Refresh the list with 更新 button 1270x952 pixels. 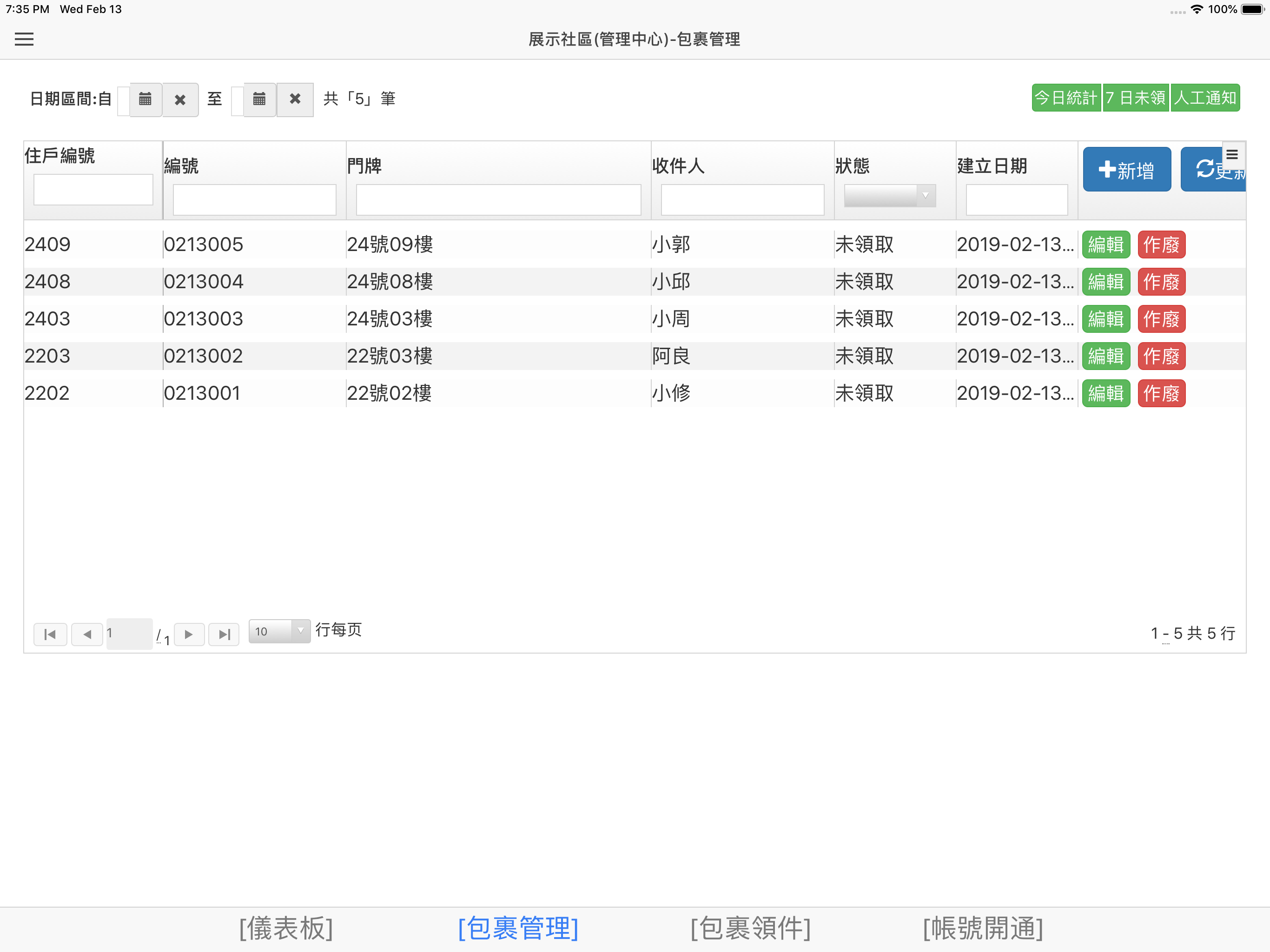1213,169
